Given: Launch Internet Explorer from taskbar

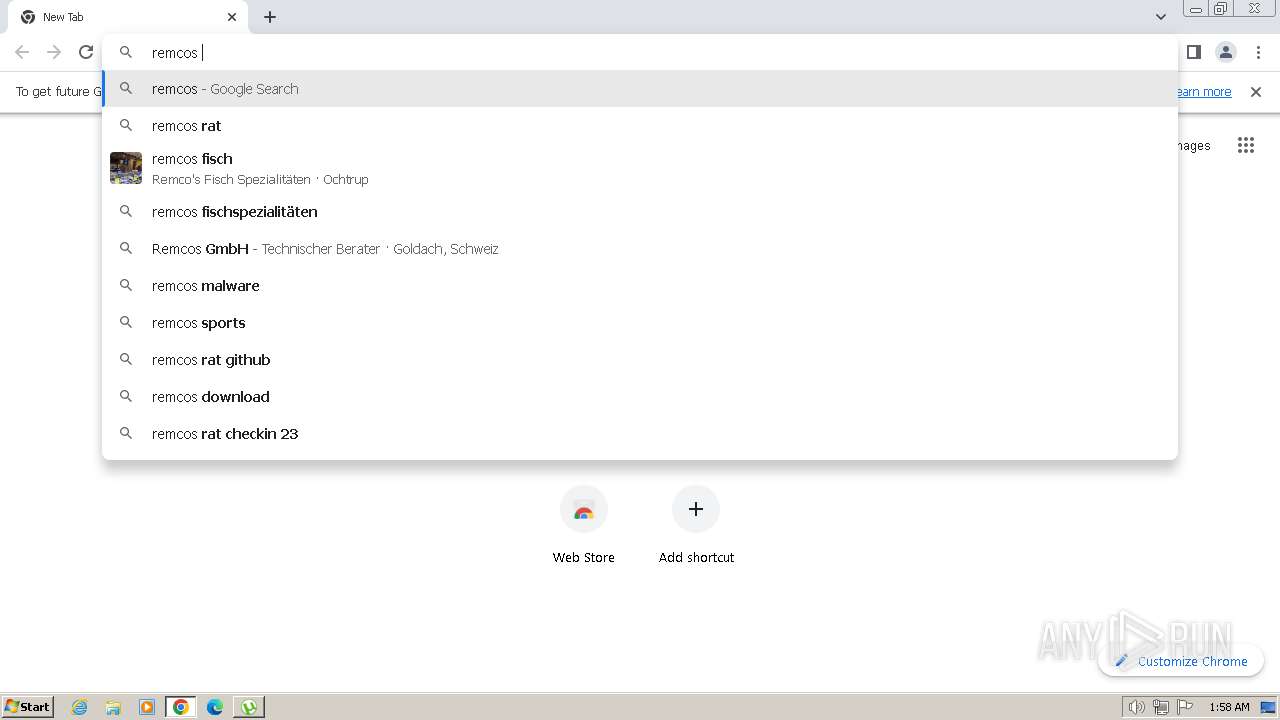Looking at the screenshot, I should (x=80, y=707).
